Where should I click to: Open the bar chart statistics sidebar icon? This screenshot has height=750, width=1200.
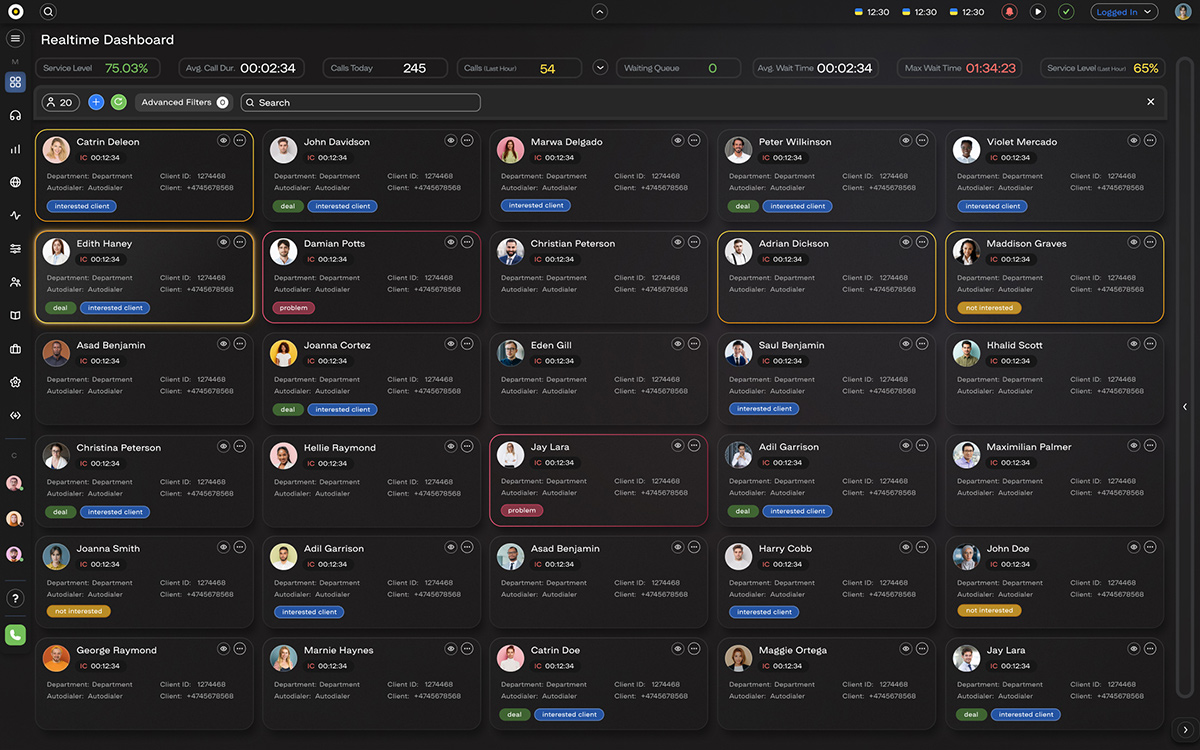15,149
